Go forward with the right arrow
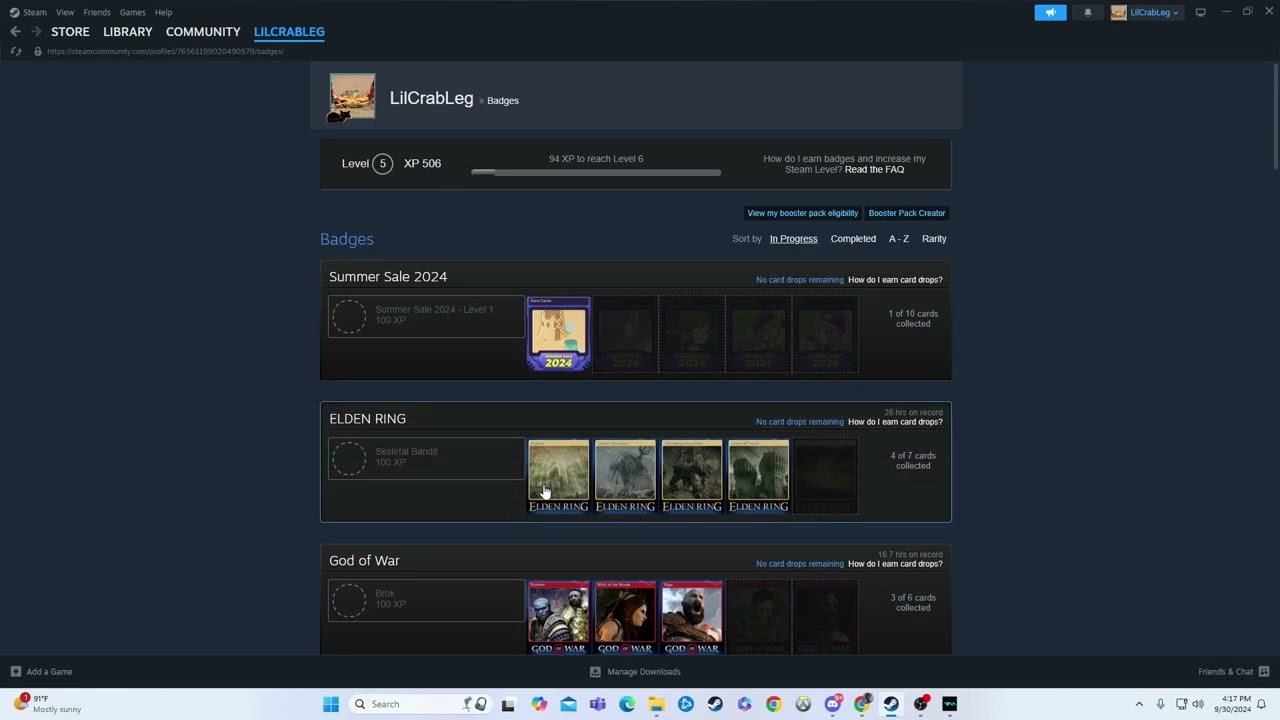 pos(36,32)
